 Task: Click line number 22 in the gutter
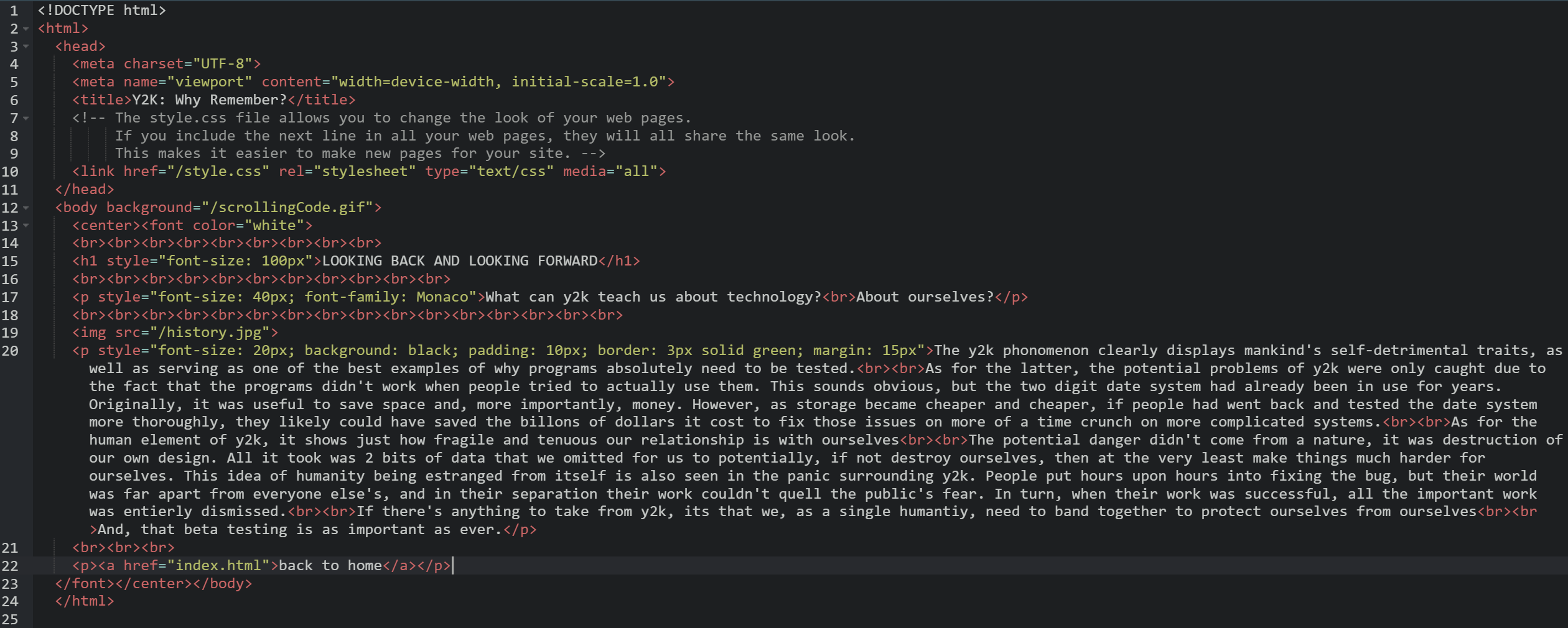click(10, 566)
